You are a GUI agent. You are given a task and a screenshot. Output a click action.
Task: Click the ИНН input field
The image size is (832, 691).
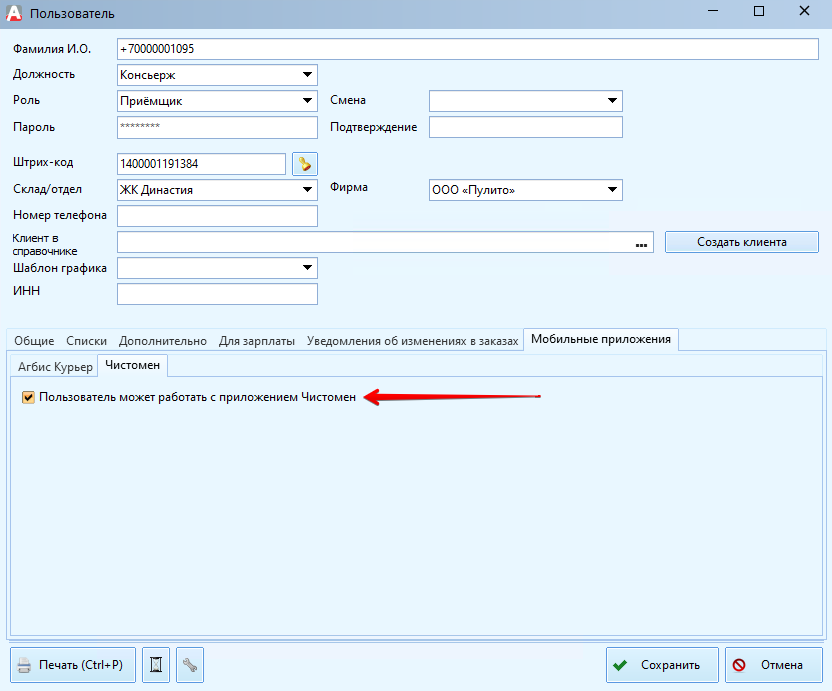tap(217, 293)
